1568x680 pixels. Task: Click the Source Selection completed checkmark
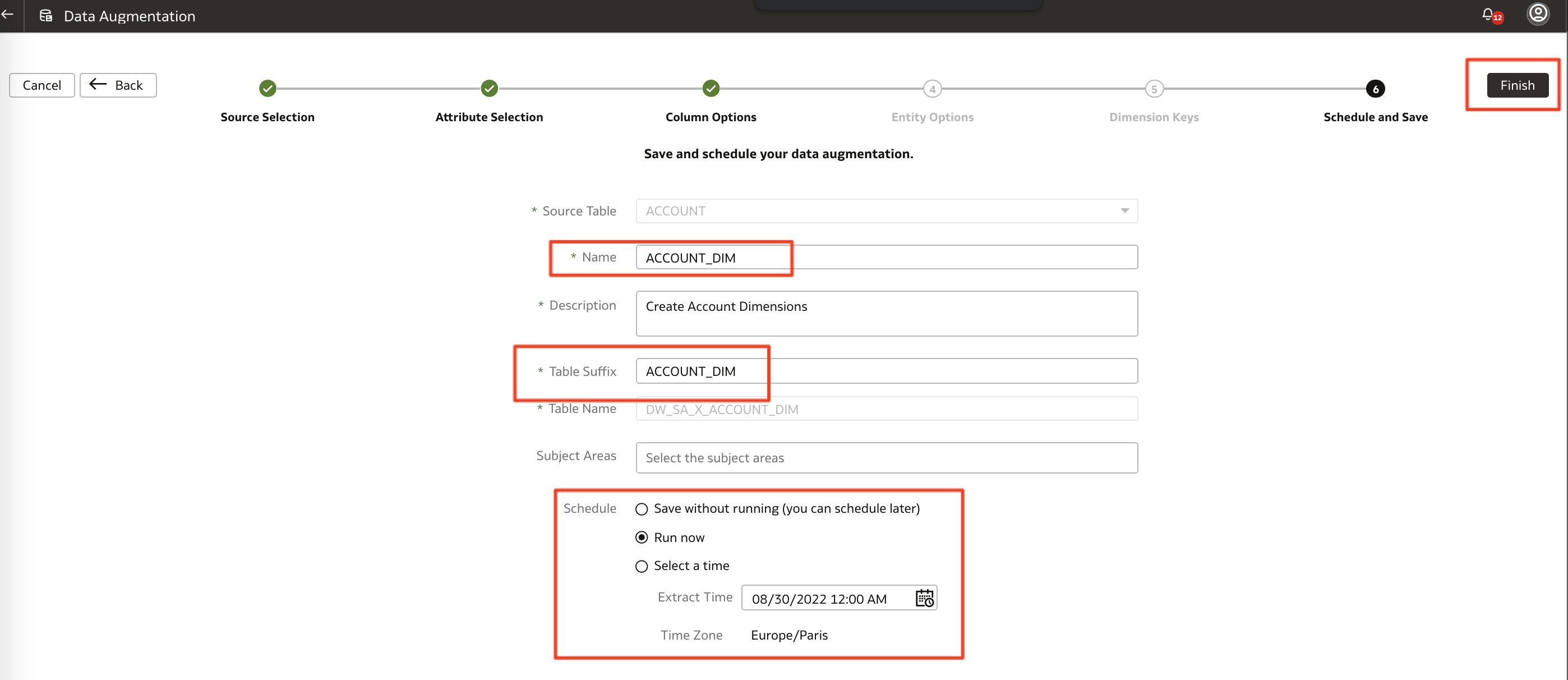(267, 88)
